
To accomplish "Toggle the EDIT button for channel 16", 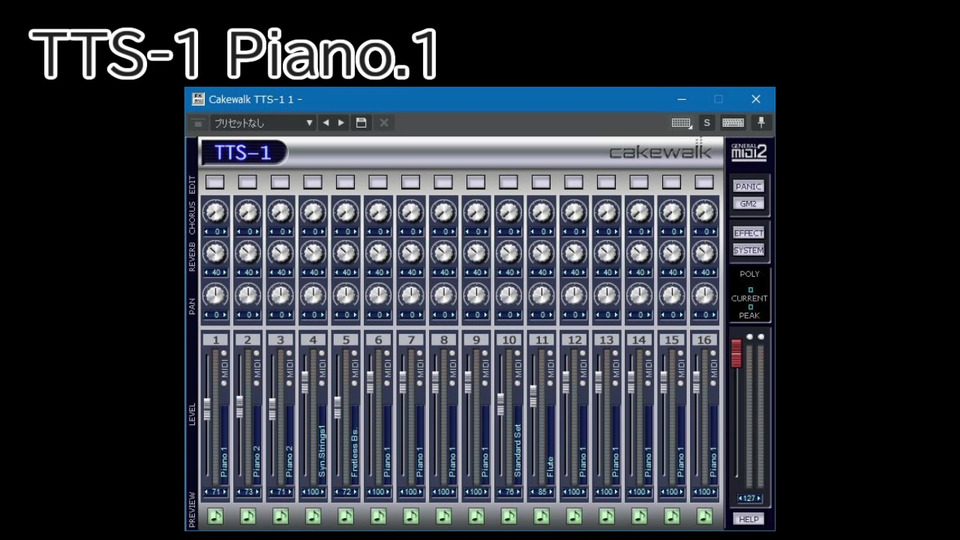I will [x=704, y=182].
